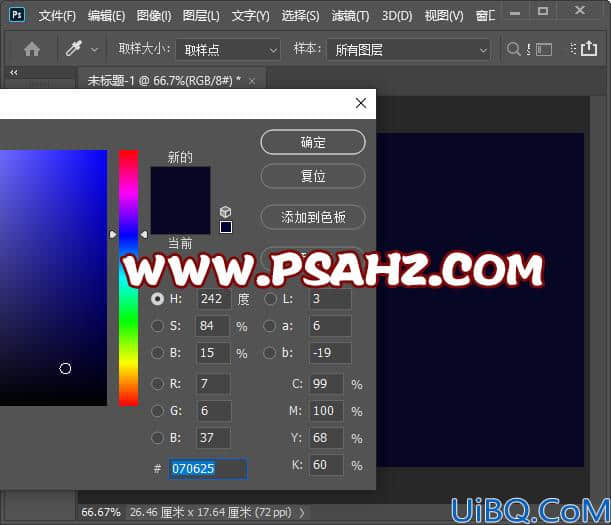Open the 滤镜(T) menu

[x=350, y=16]
